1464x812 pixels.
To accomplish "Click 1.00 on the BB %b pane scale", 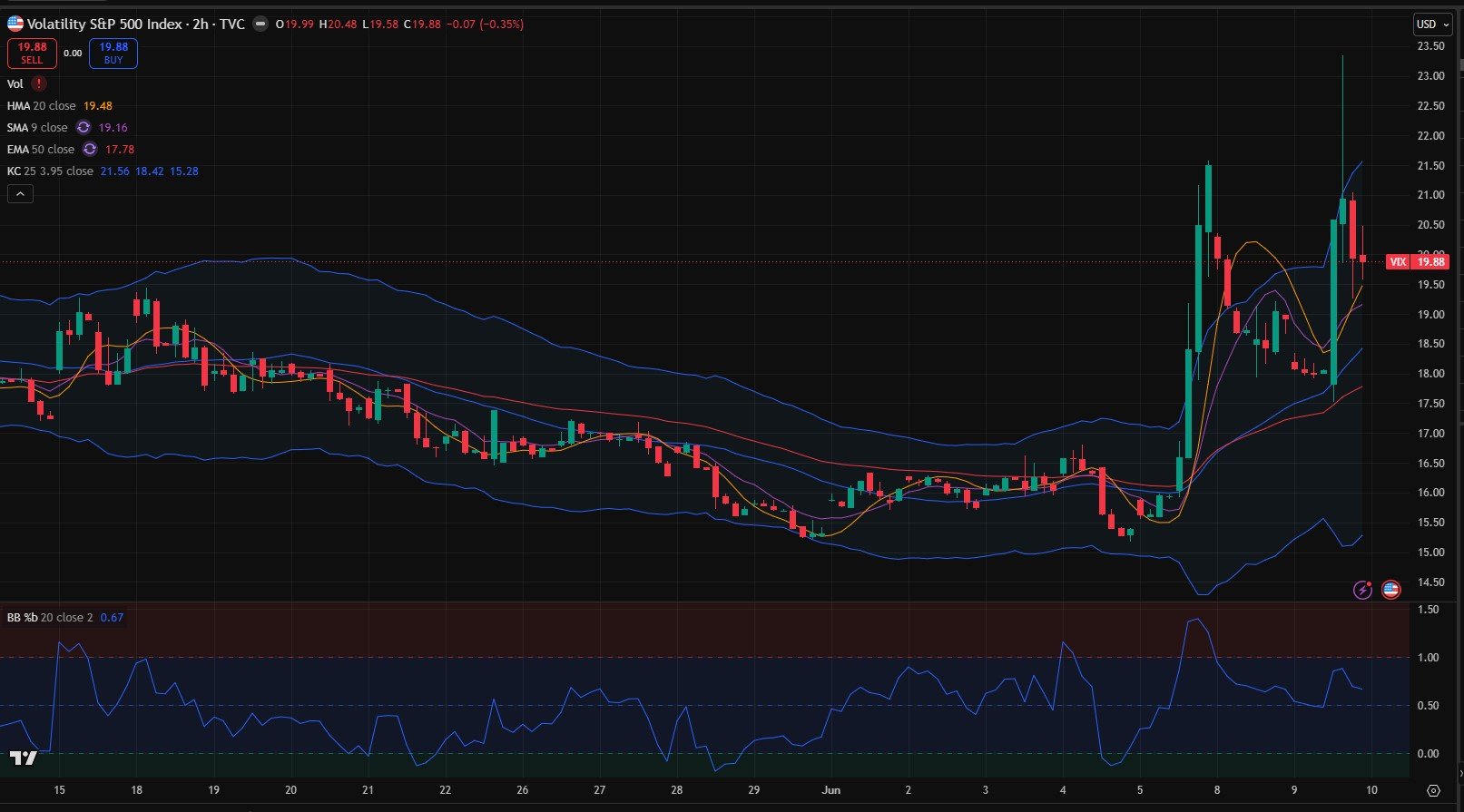I will pyautogui.click(x=1428, y=658).
